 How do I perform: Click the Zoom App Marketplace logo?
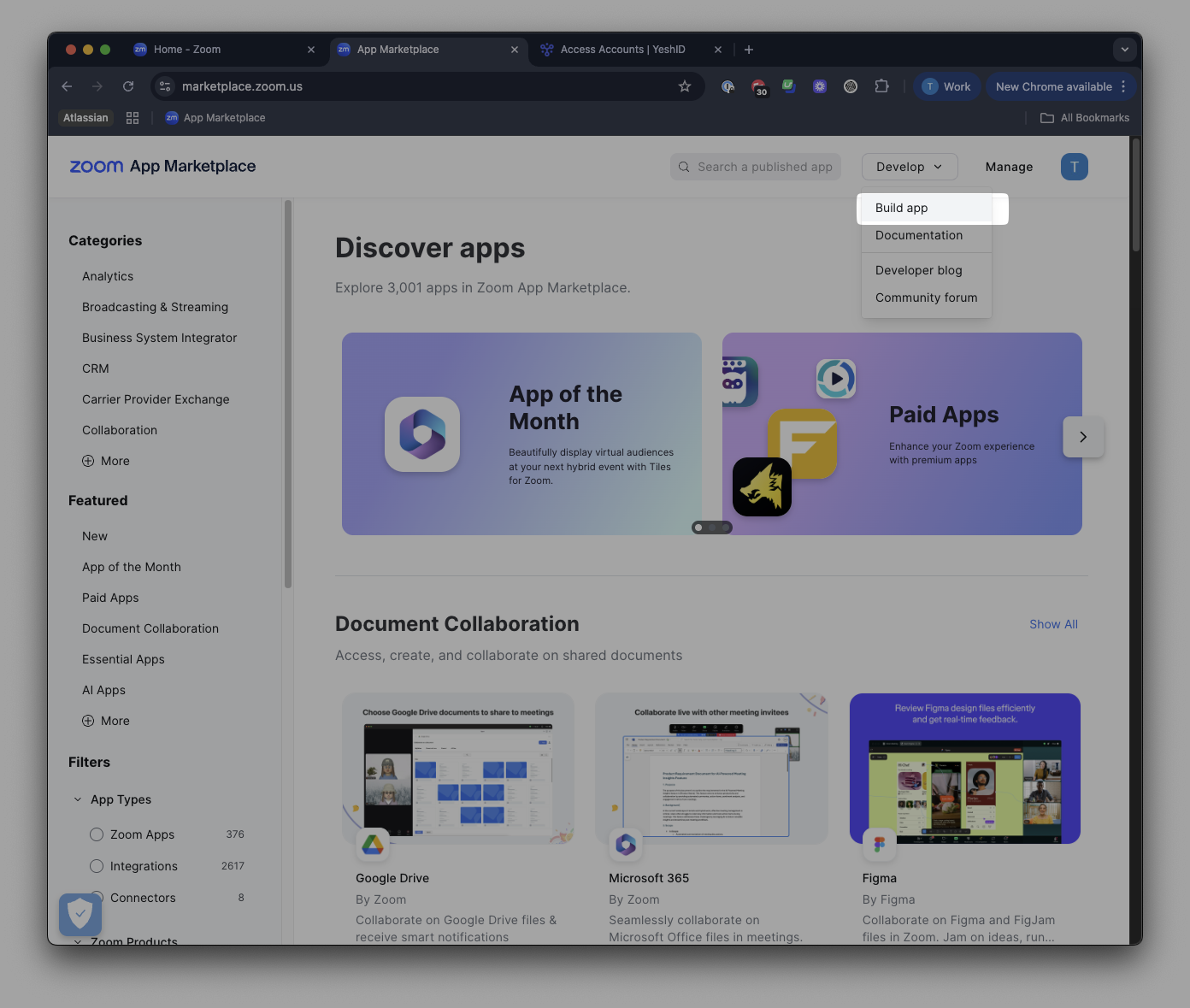click(162, 167)
